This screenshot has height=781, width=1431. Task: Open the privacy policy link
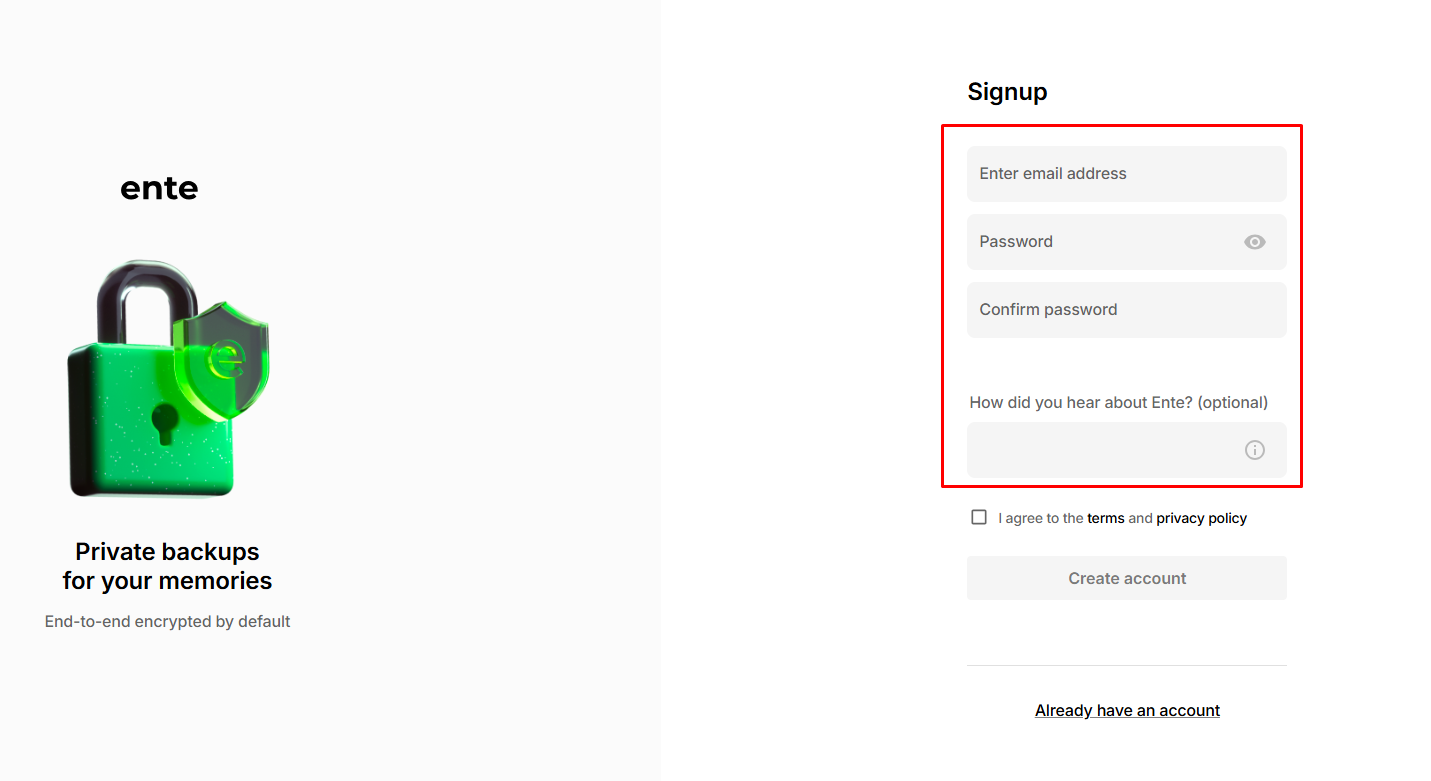(1201, 517)
